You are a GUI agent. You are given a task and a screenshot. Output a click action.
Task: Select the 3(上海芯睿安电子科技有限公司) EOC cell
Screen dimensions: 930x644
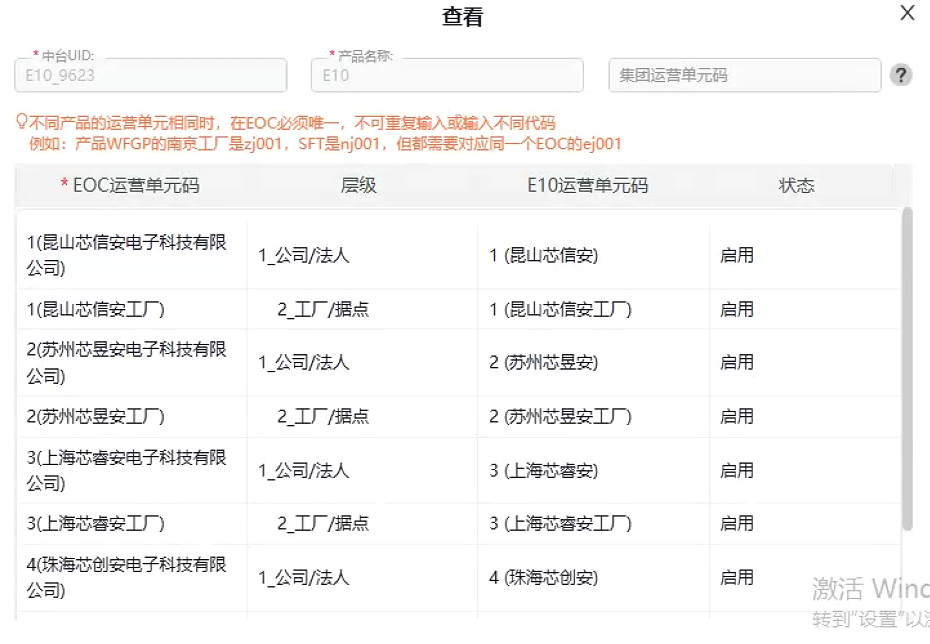[x=127, y=470]
